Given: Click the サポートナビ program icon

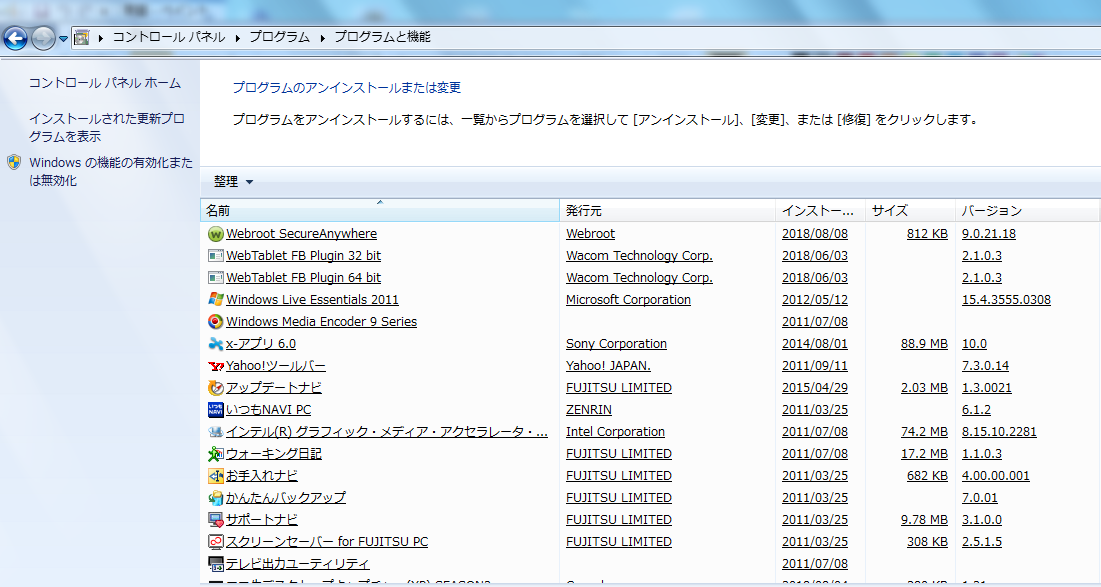Looking at the screenshot, I should pyautogui.click(x=216, y=520).
